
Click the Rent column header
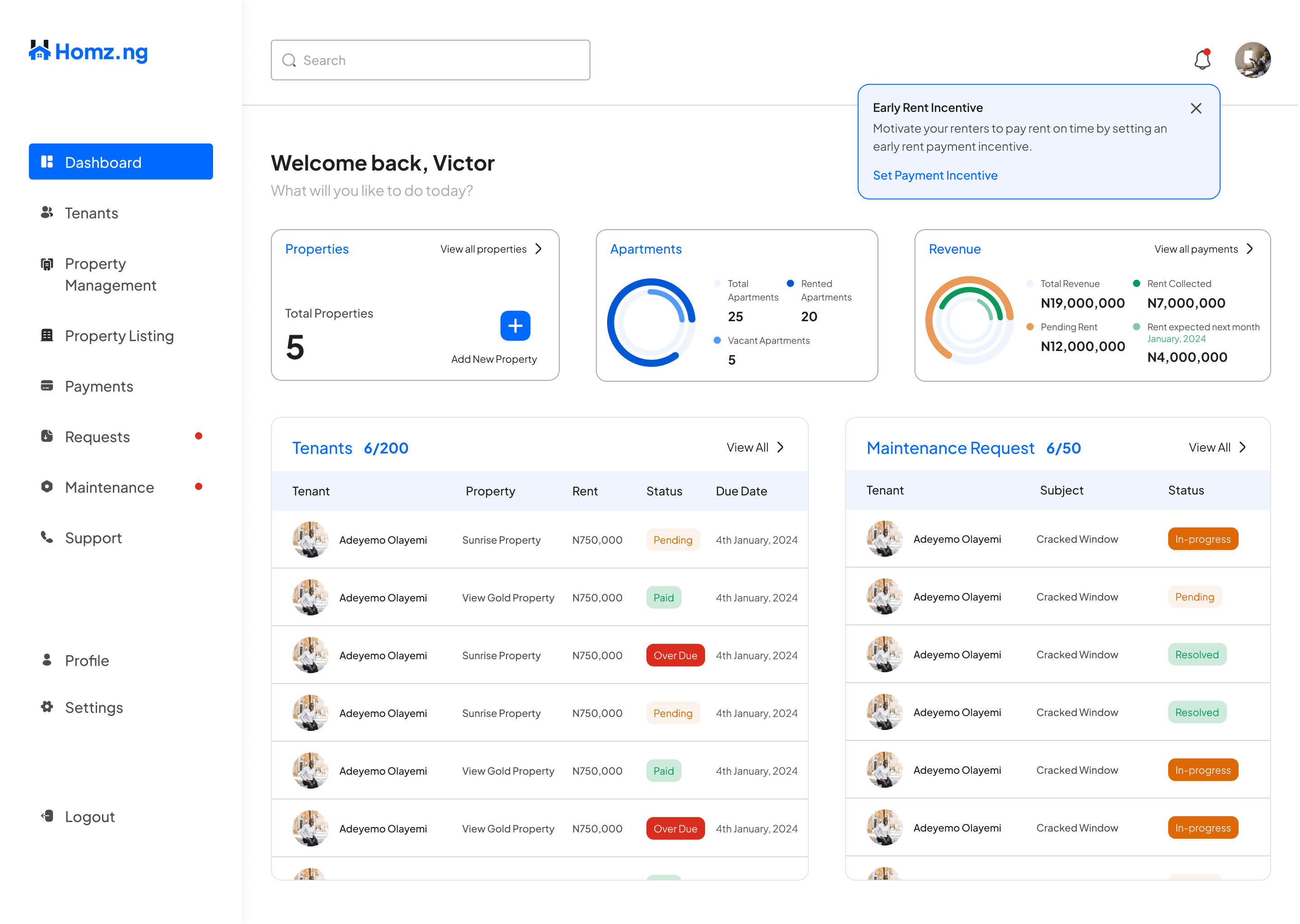click(585, 491)
